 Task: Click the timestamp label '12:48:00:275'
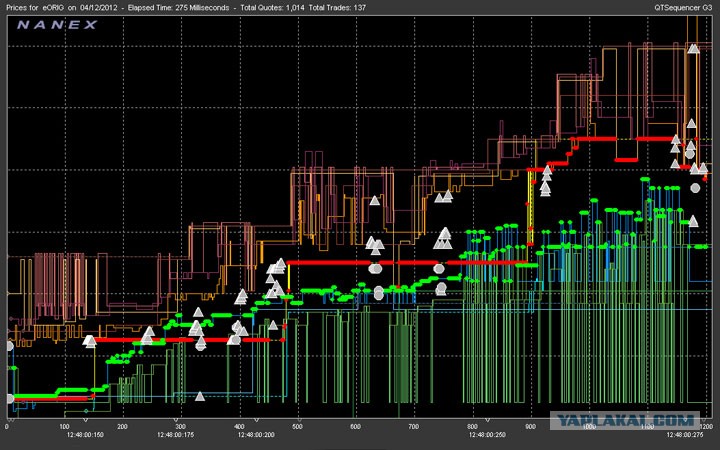click(685, 434)
